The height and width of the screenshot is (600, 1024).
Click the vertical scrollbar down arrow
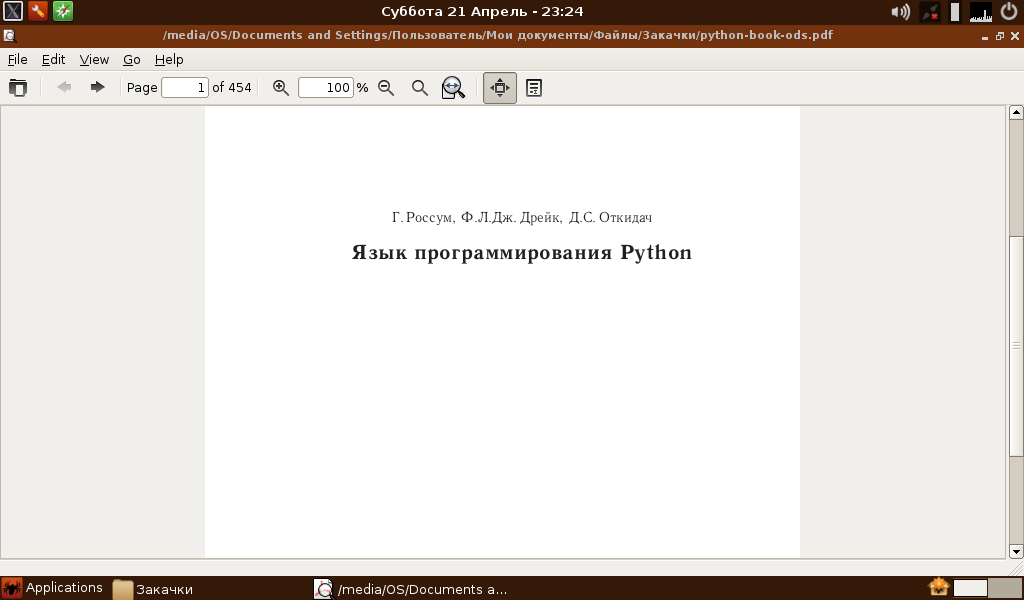1016,552
